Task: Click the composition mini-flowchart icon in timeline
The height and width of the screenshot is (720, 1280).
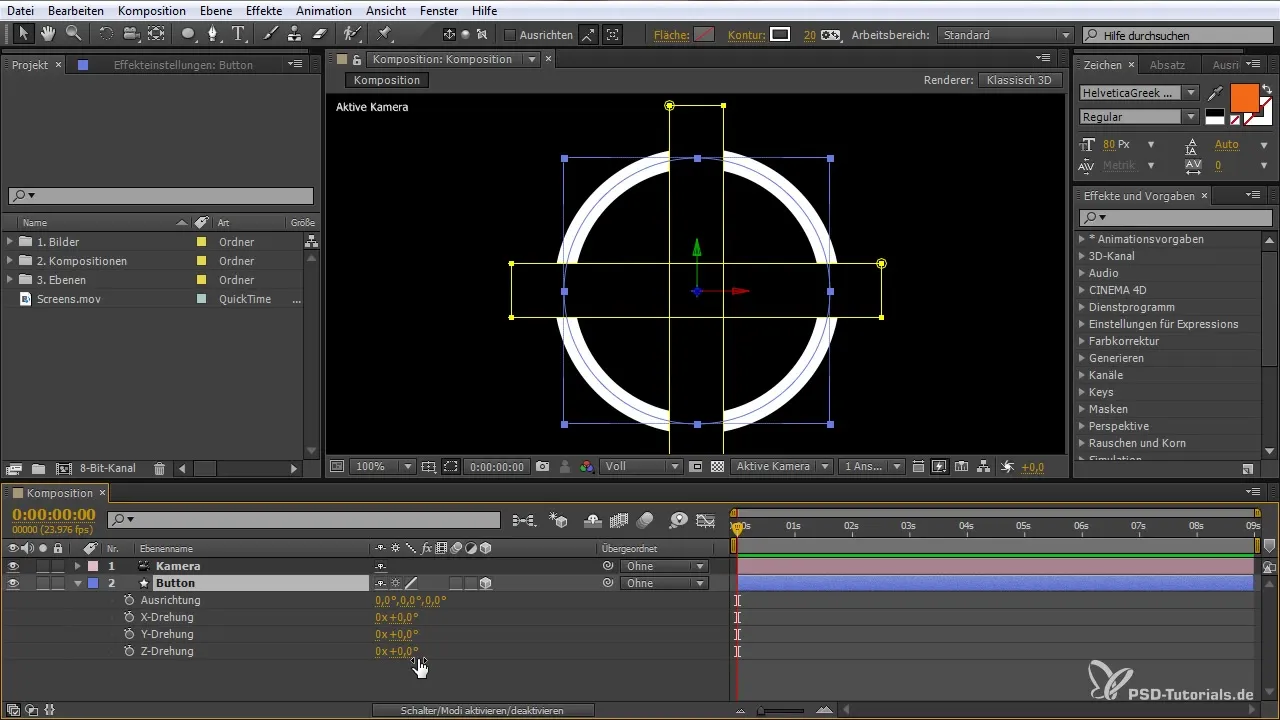Action: point(524,520)
